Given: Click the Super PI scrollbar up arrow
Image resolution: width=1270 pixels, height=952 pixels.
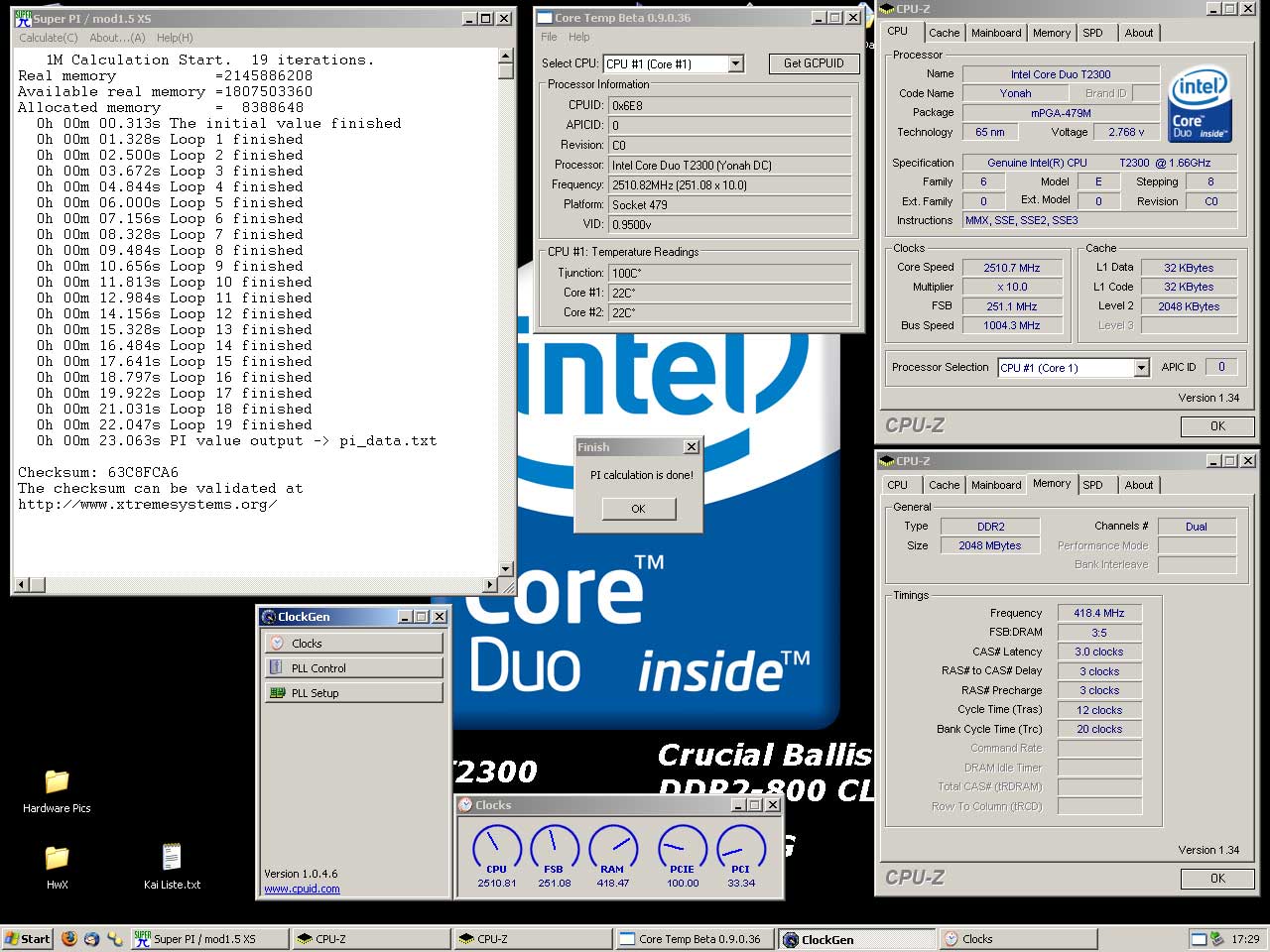Looking at the screenshot, I should click(505, 57).
